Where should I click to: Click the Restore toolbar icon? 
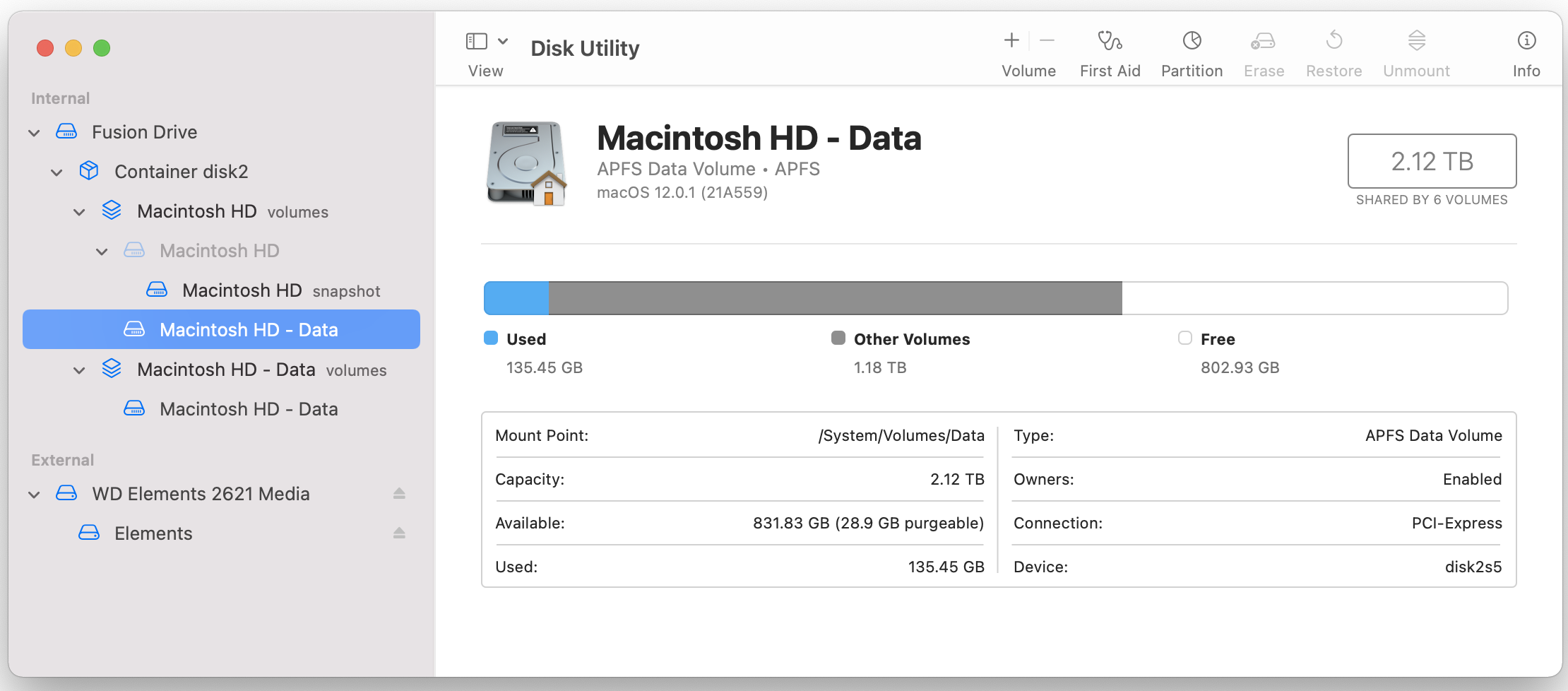(1334, 42)
